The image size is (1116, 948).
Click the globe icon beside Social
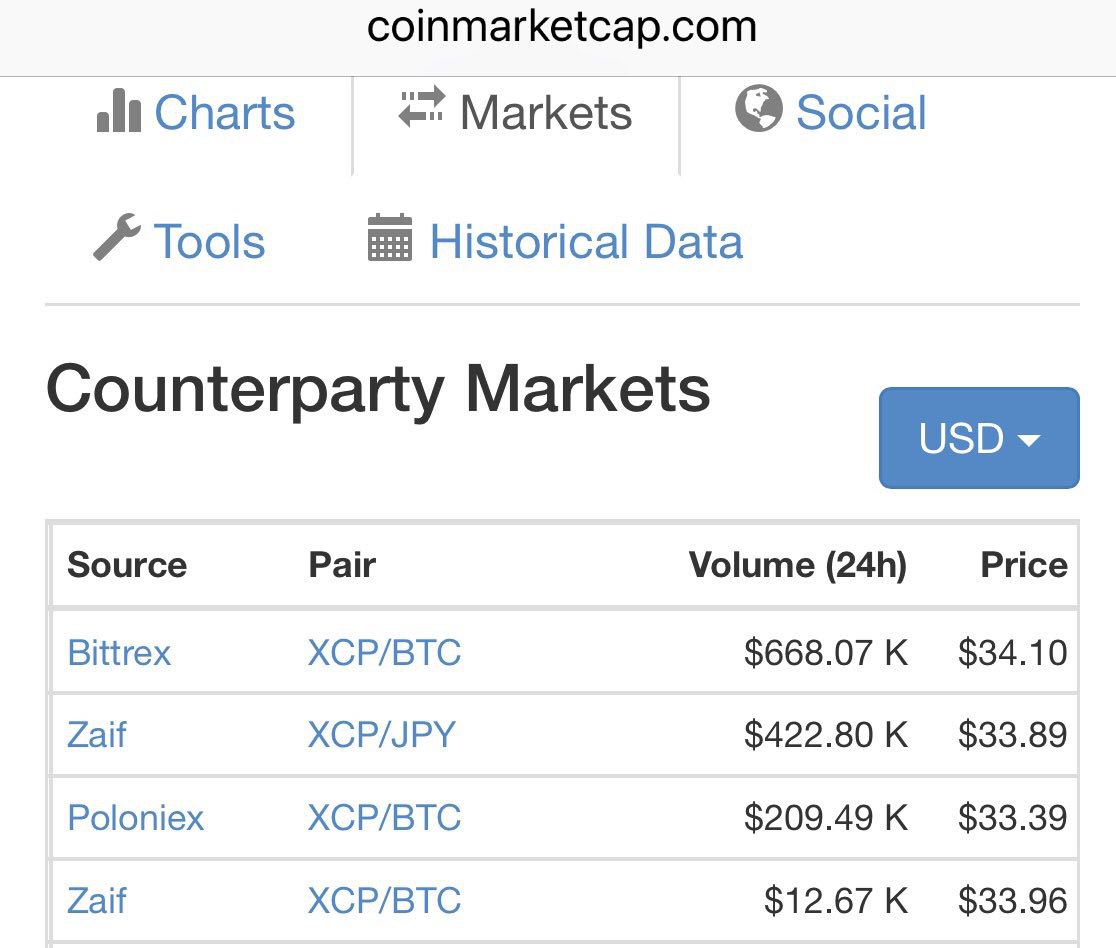(759, 108)
